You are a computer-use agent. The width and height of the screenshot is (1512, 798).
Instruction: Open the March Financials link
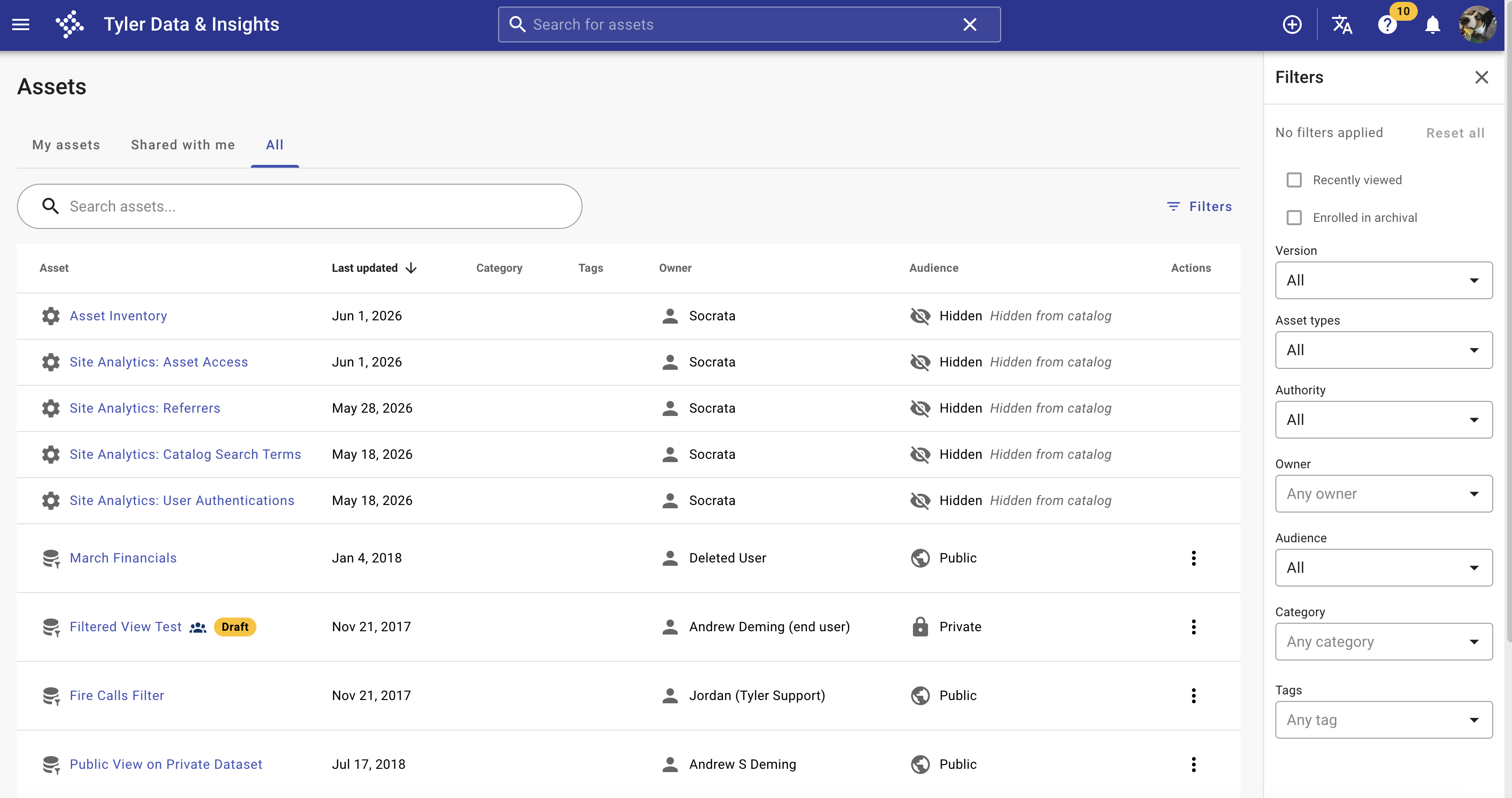tap(123, 558)
